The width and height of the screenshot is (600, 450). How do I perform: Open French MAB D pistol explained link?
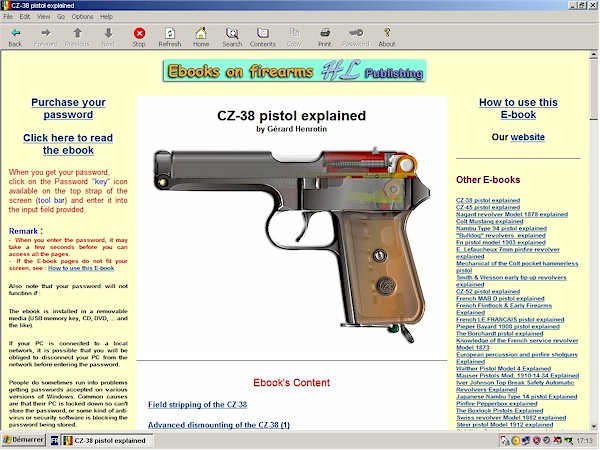click(x=500, y=298)
